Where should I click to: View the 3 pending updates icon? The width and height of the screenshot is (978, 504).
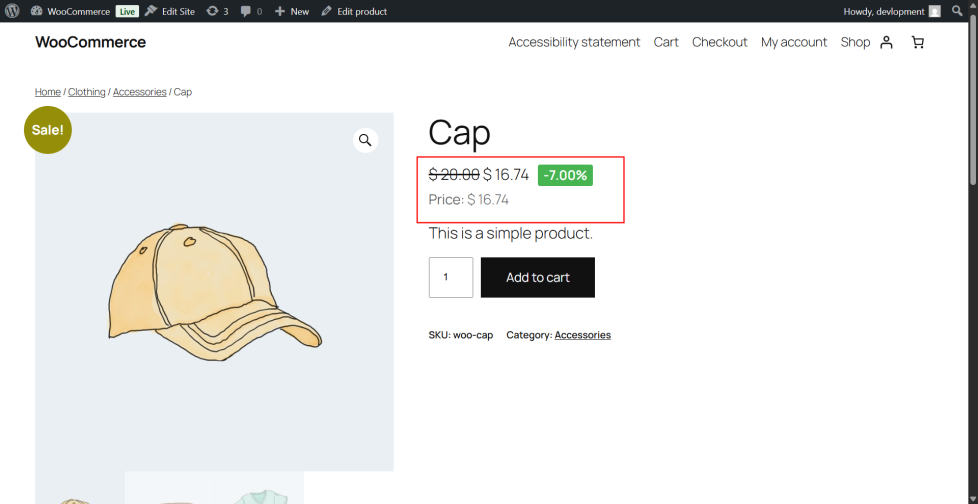217,11
